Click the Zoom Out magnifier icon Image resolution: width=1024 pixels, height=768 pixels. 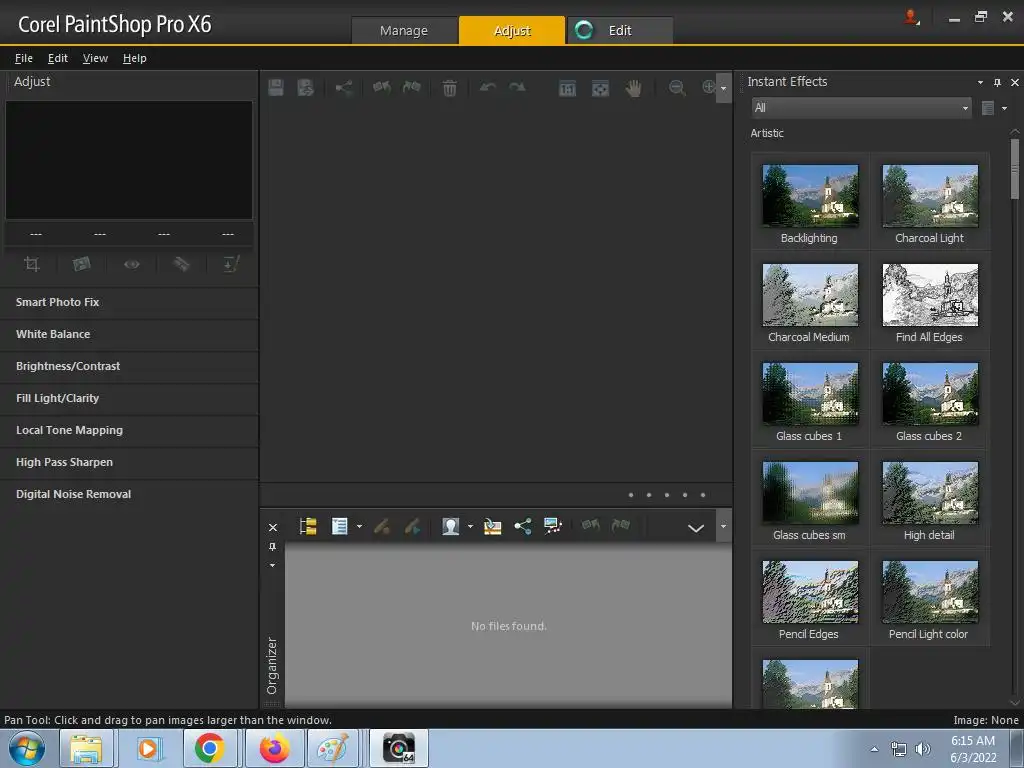677,88
